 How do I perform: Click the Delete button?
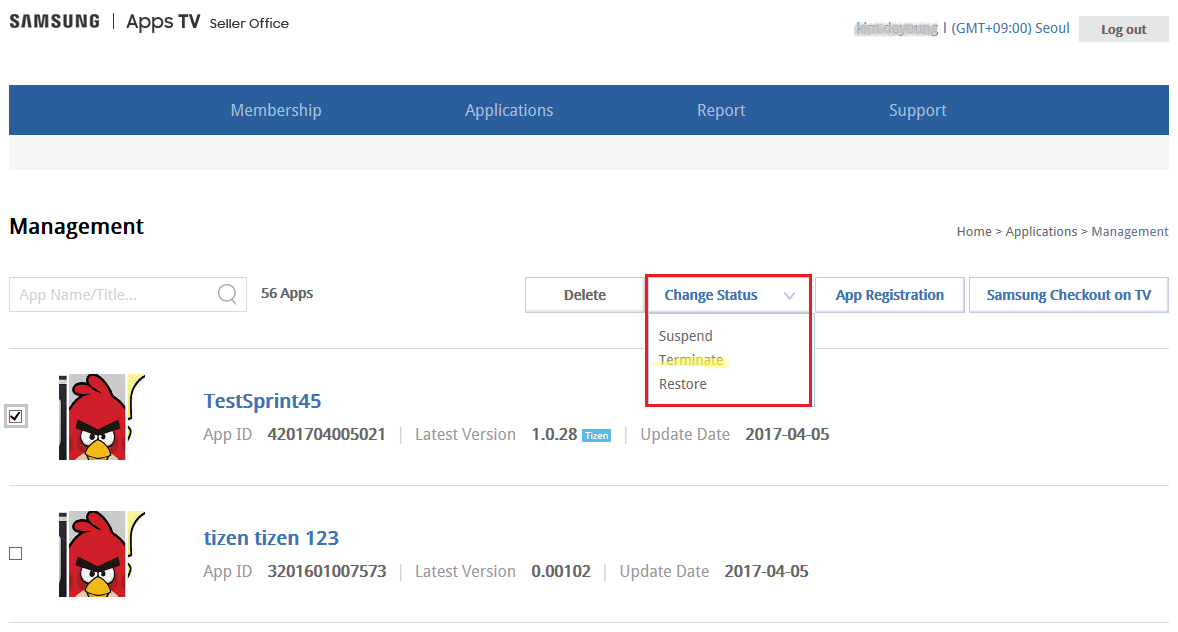(x=584, y=295)
